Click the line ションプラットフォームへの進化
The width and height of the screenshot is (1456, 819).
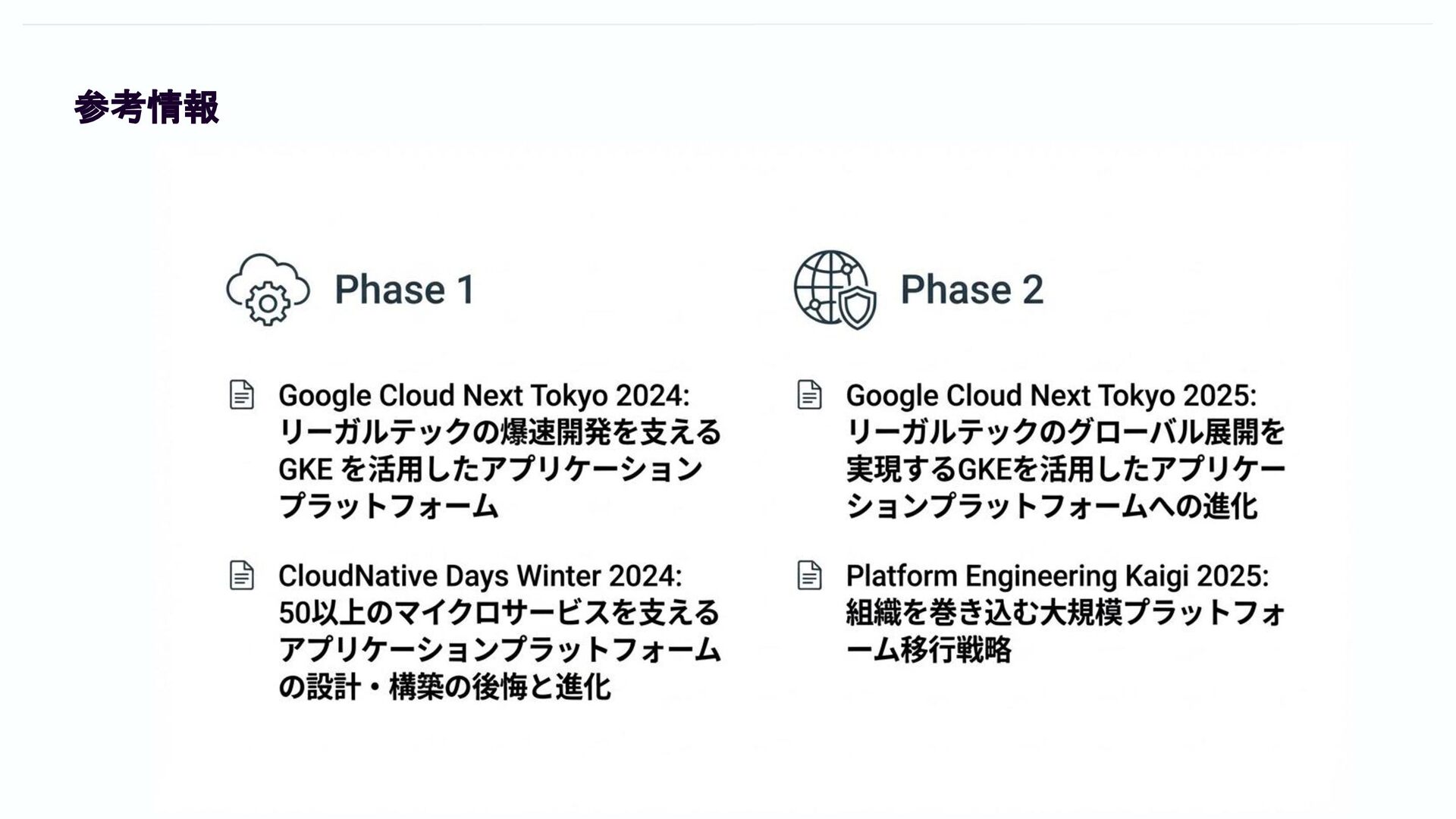[1052, 506]
